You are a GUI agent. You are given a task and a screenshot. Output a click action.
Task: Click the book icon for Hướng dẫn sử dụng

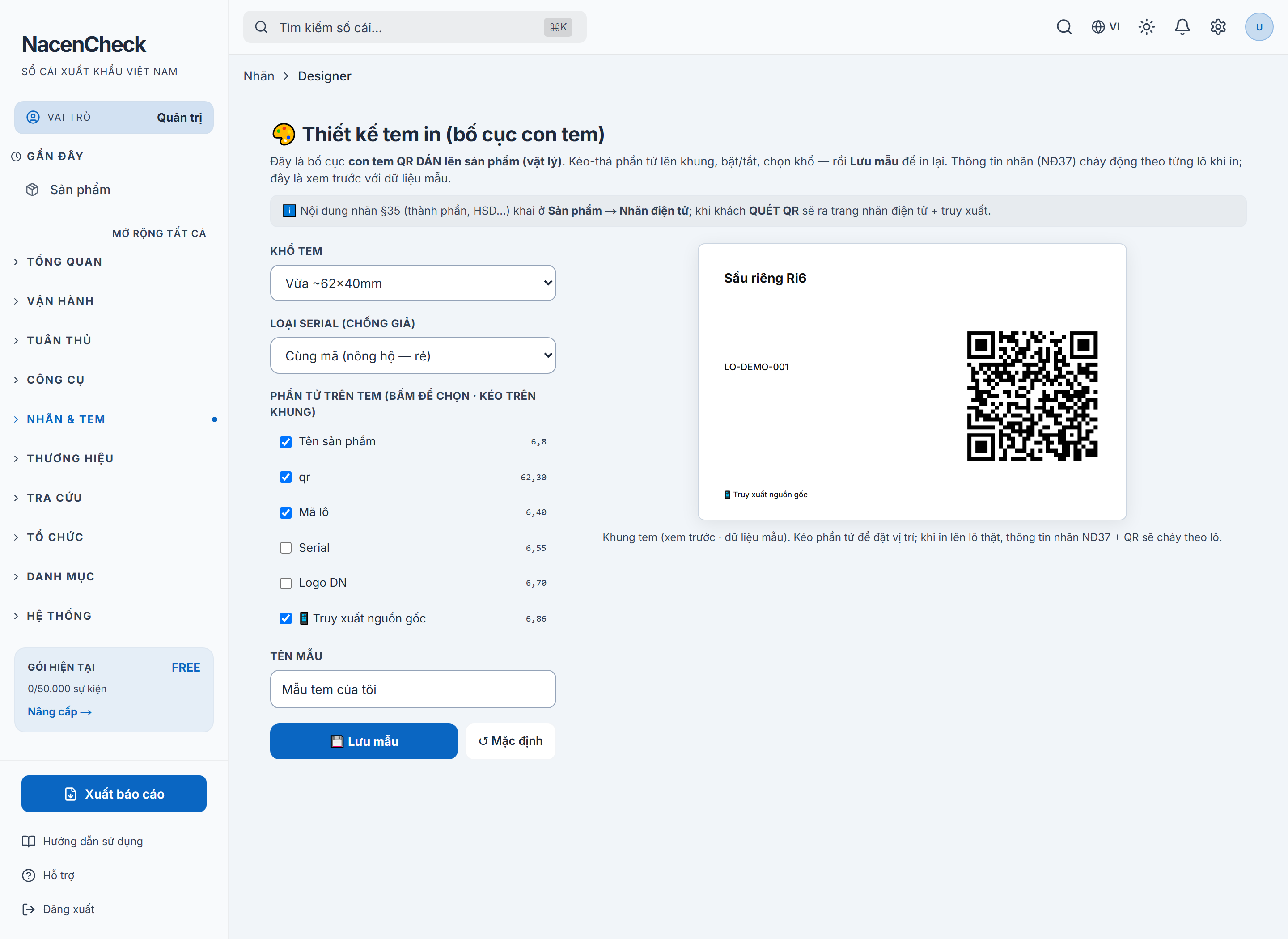click(x=29, y=841)
